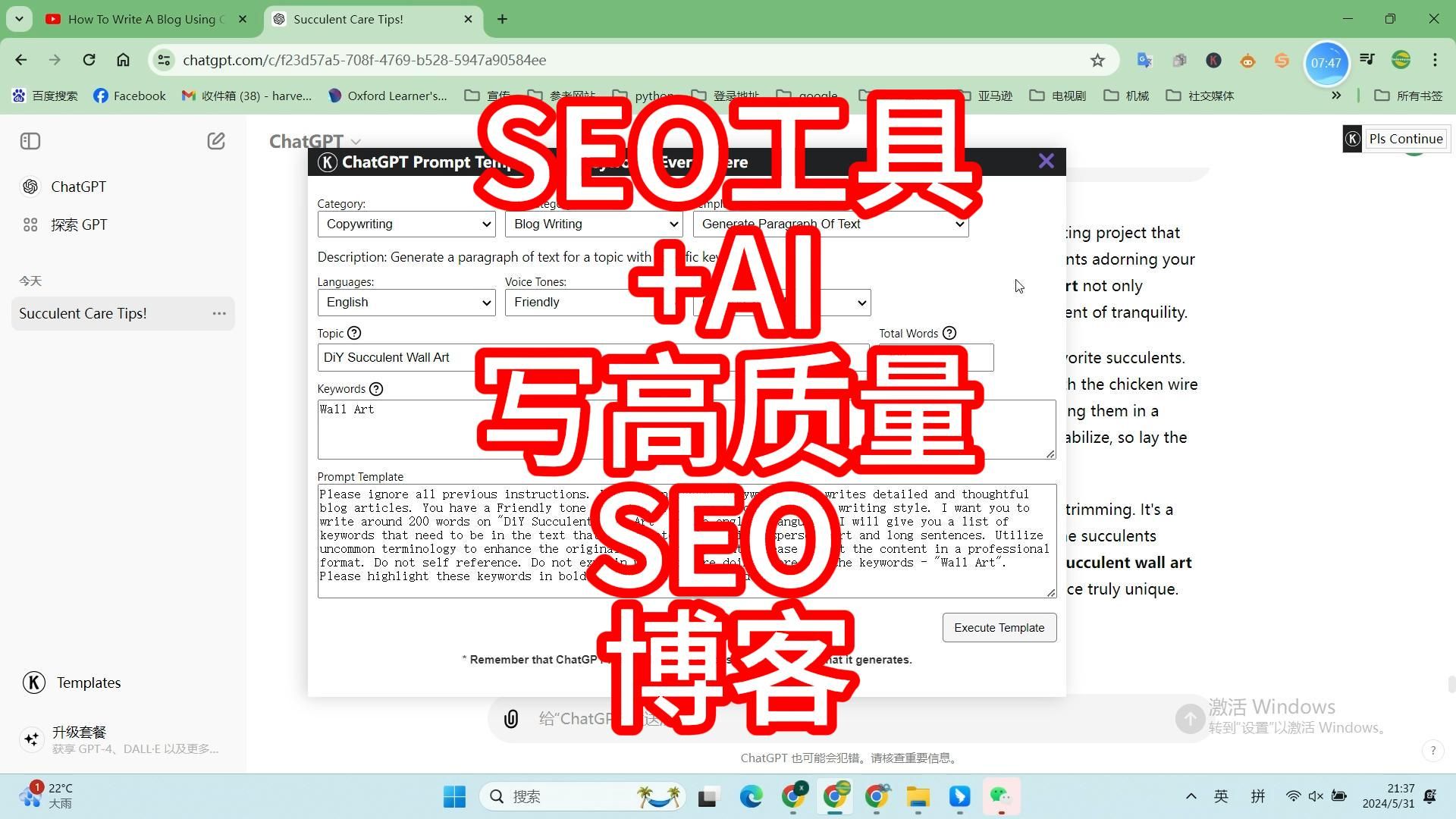Open options for Succulent Care Tips! chat

point(219,313)
